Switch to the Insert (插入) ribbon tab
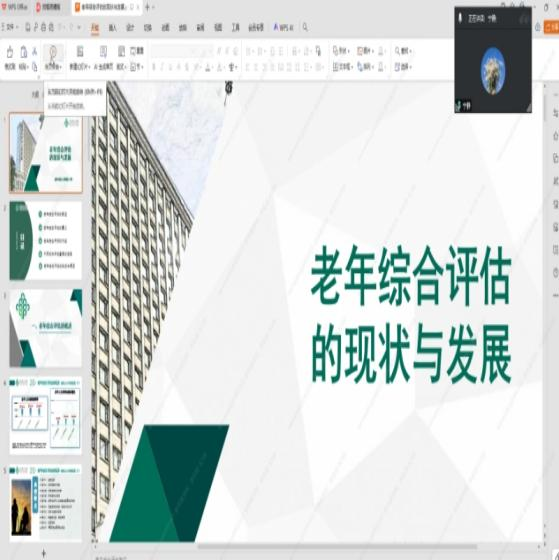The image size is (559, 560). [112, 28]
